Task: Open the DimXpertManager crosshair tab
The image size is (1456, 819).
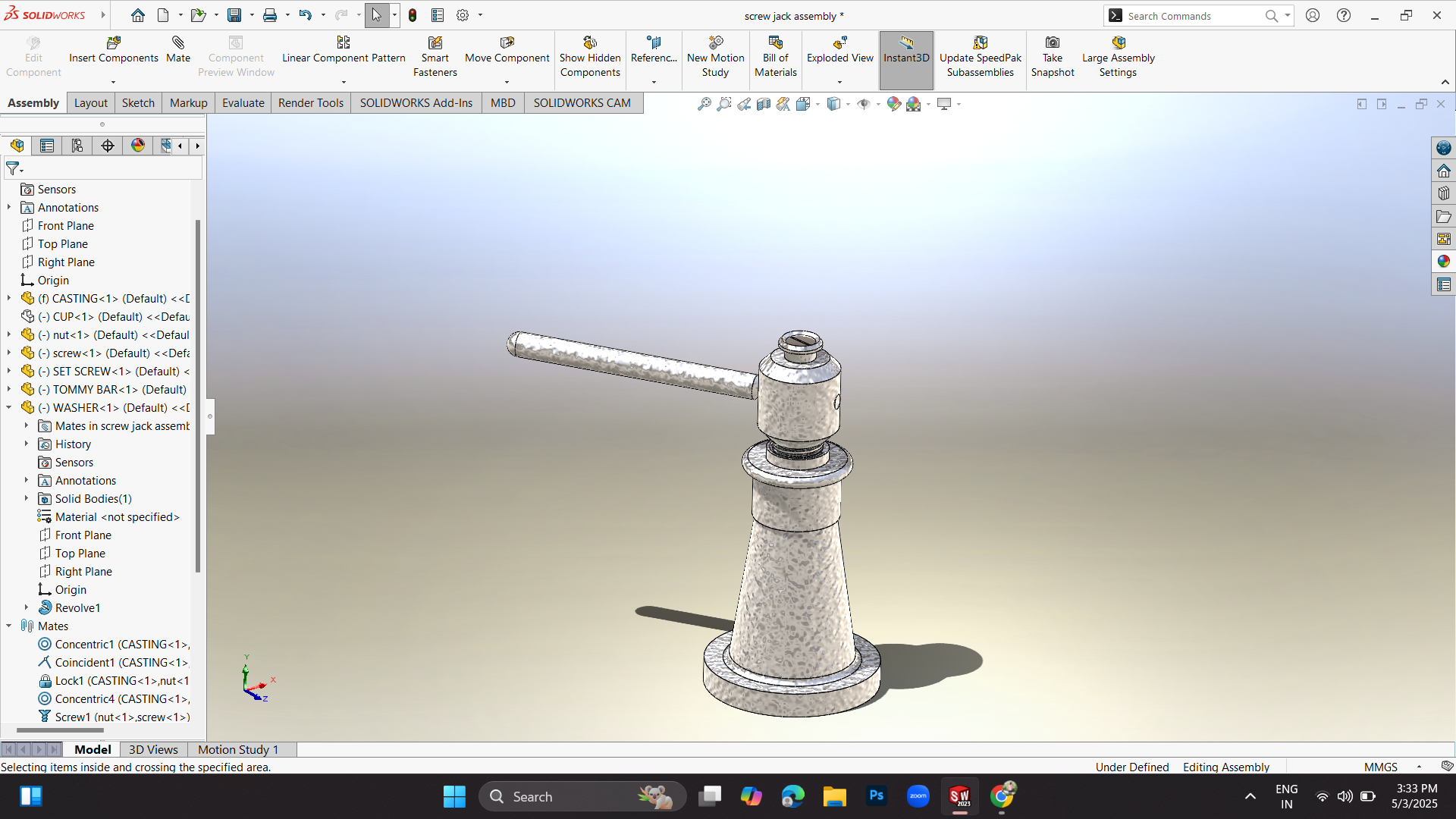Action: tap(108, 146)
